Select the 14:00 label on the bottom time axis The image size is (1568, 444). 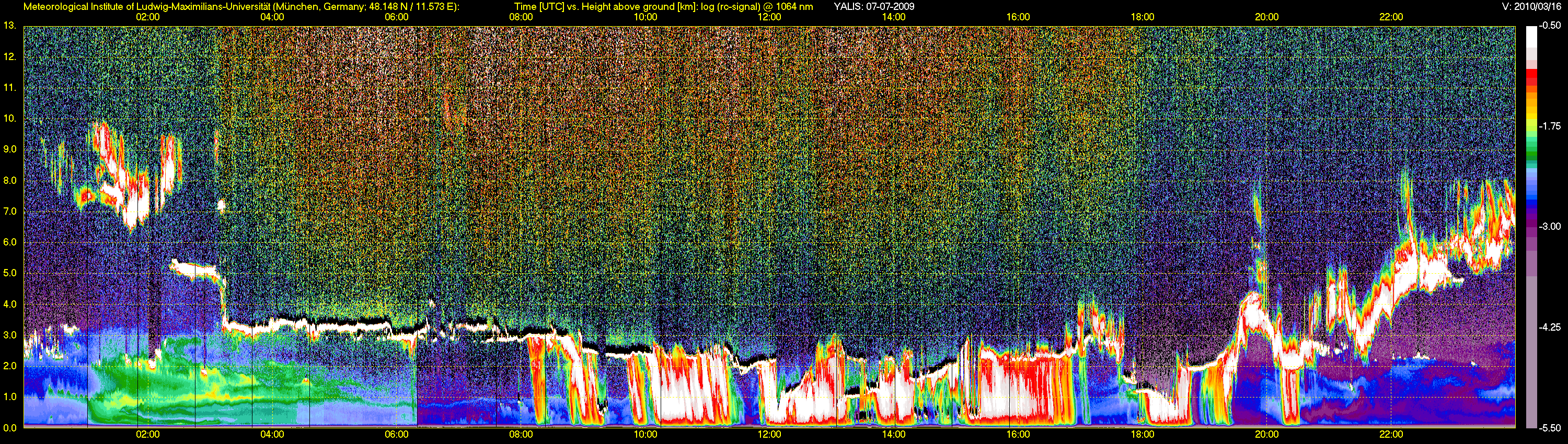pos(894,434)
